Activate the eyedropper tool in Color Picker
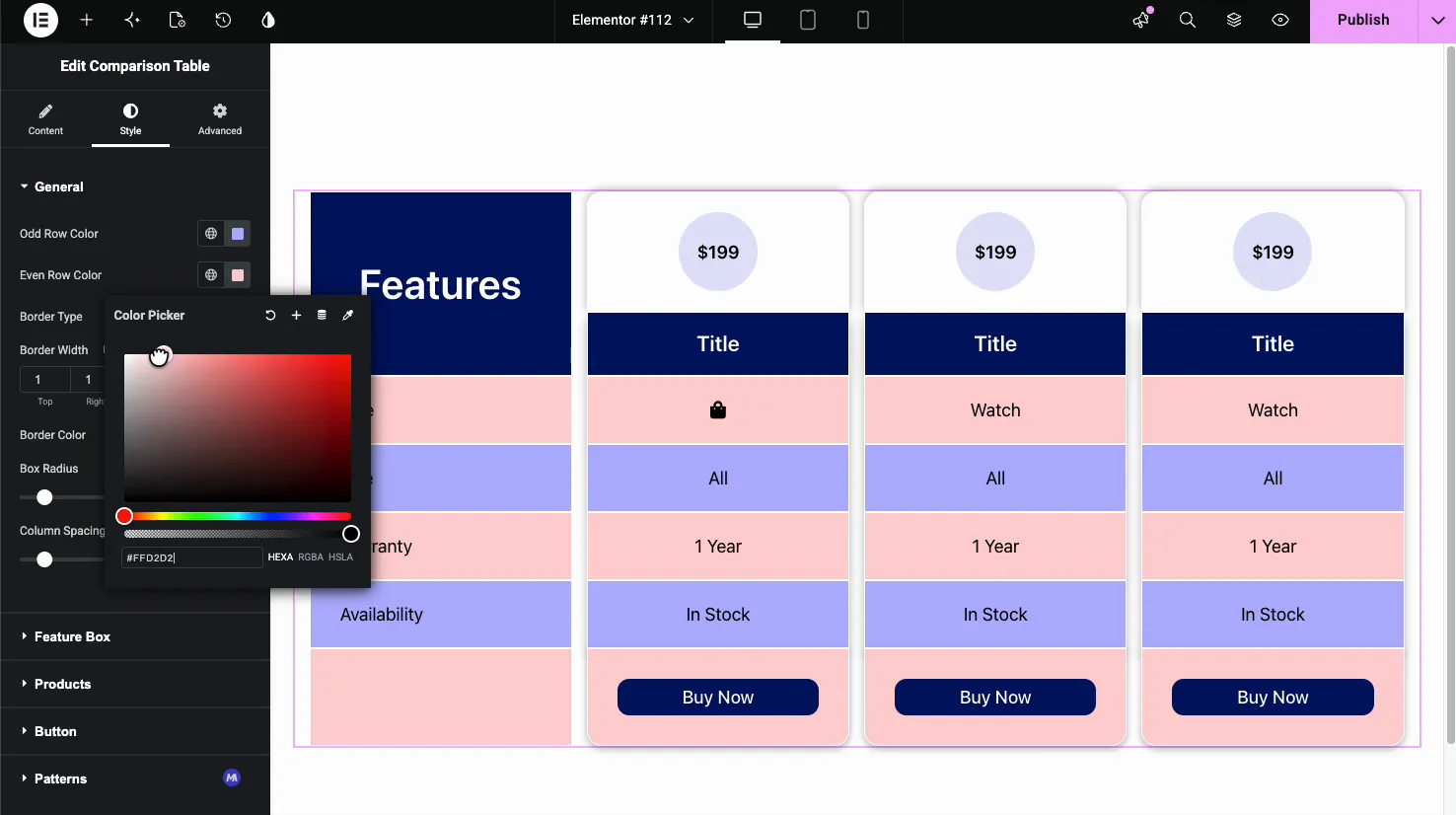1456x815 pixels. coord(347,316)
